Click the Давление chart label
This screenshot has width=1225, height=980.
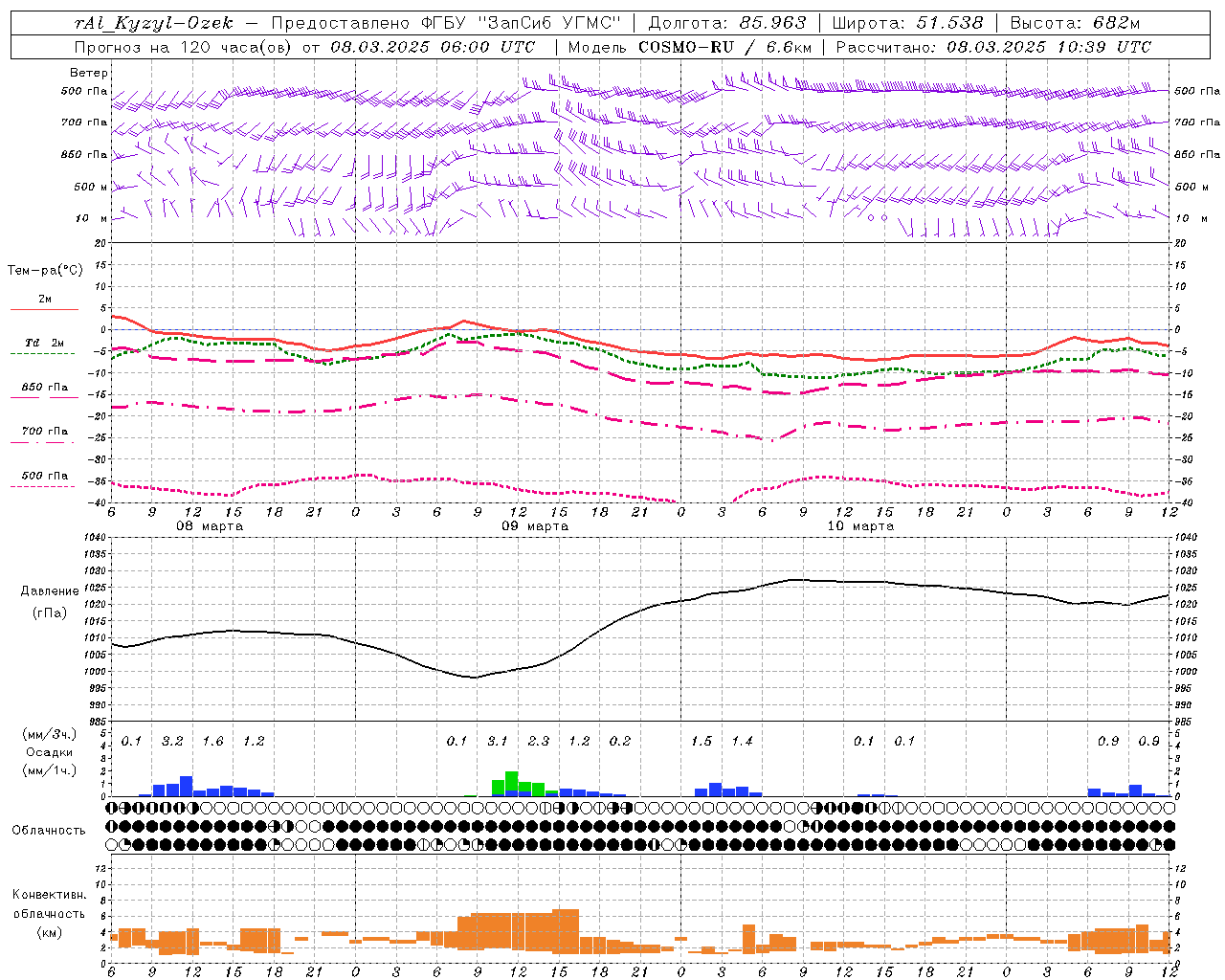click(50, 591)
